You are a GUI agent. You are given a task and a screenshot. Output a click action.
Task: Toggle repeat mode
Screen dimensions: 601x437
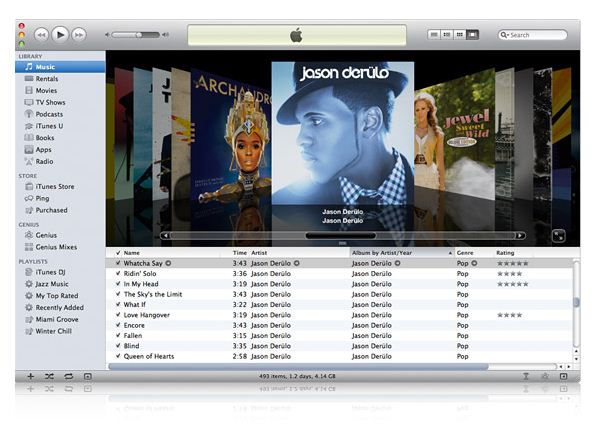pyautogui.click(x=69, y=376)
